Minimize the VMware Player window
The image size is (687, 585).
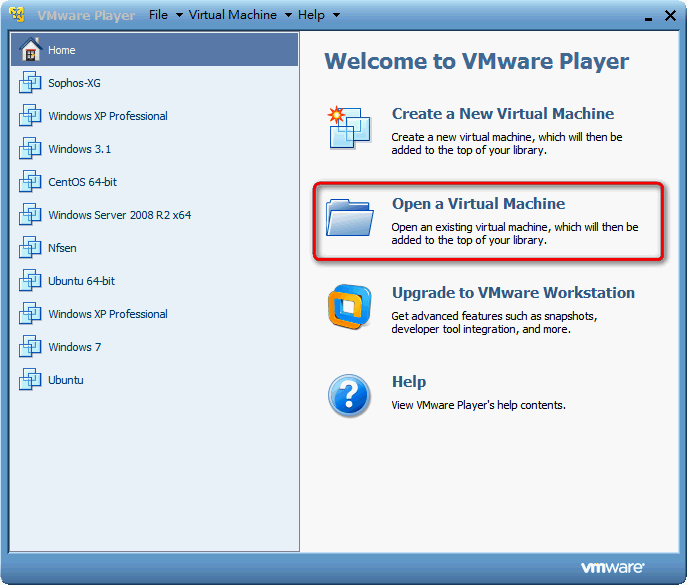[x=648, y=17]
